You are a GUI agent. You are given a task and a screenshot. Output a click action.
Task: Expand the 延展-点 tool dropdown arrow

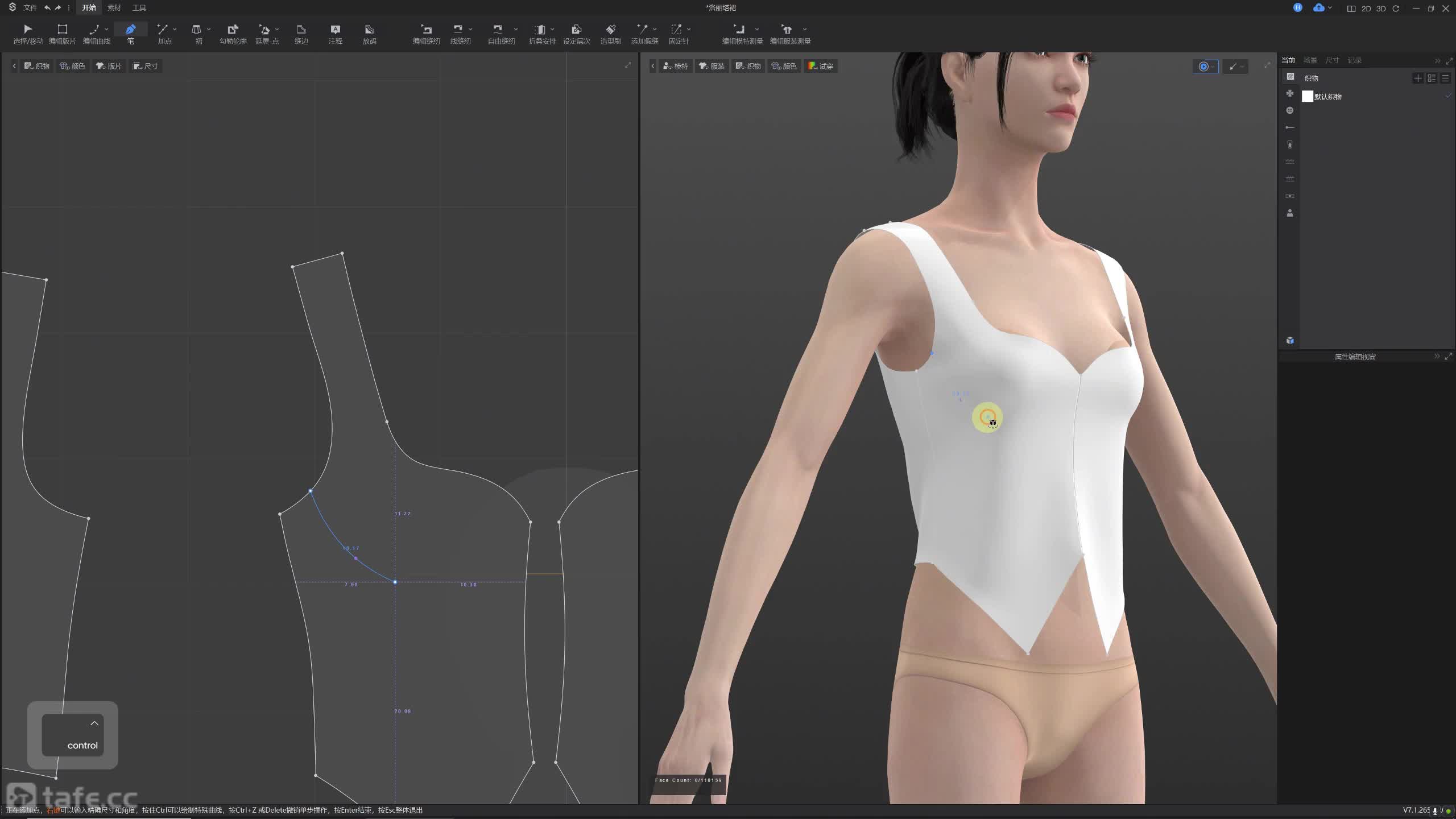point(277,29)
